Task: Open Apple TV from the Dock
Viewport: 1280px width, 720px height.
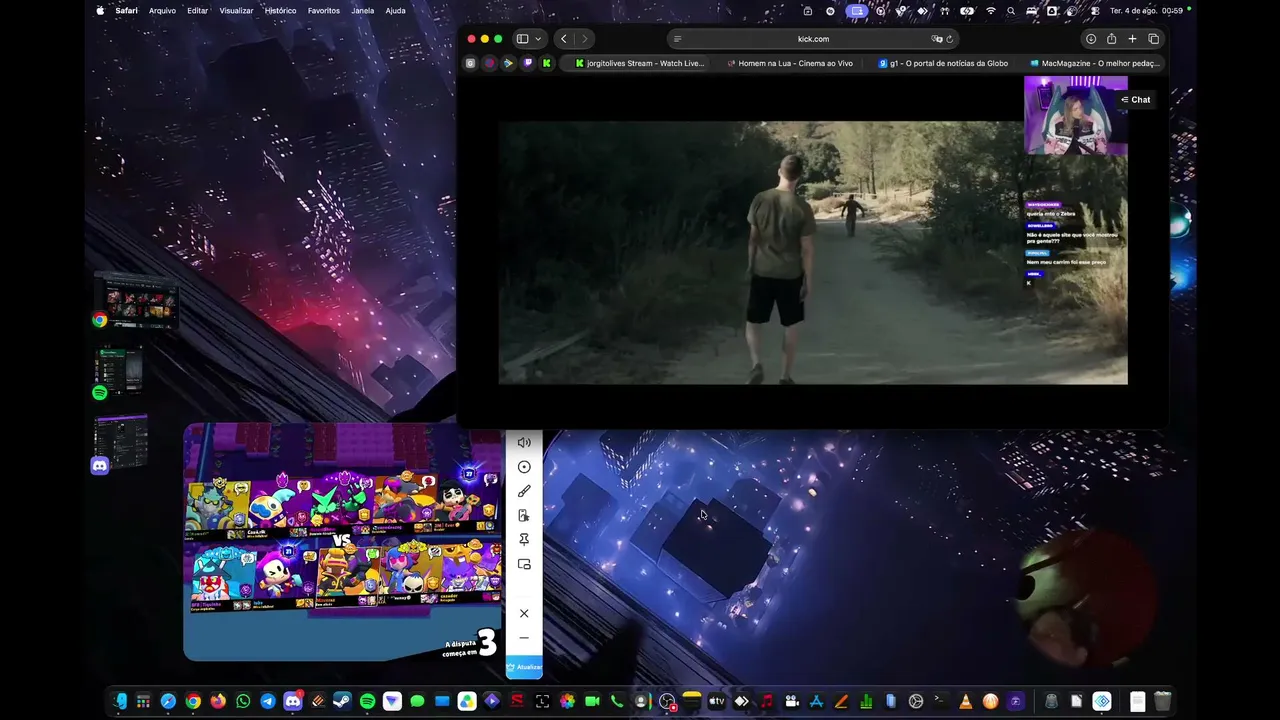Action: (x=717, y=701)
